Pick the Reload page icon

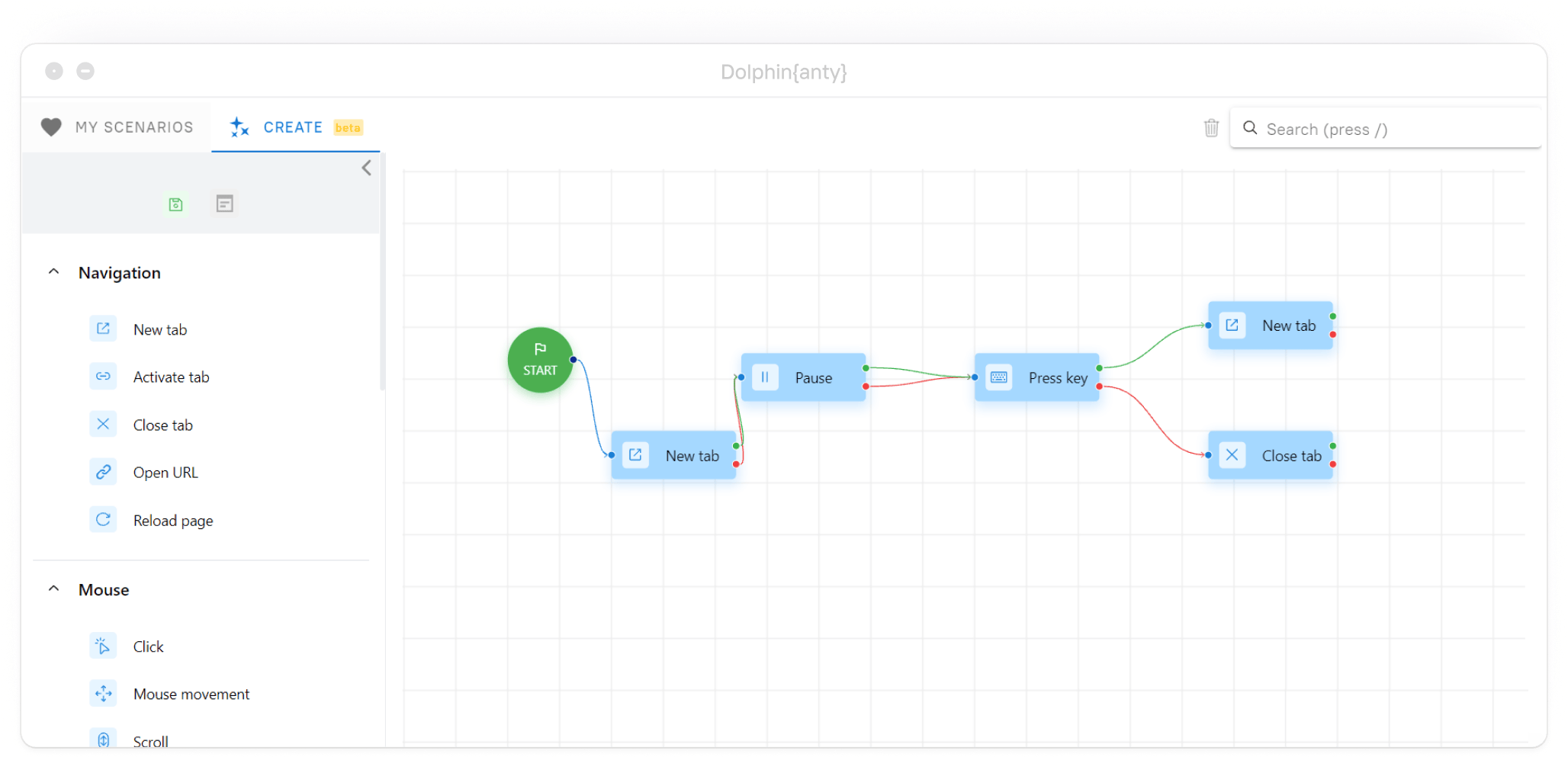point(103,520)
